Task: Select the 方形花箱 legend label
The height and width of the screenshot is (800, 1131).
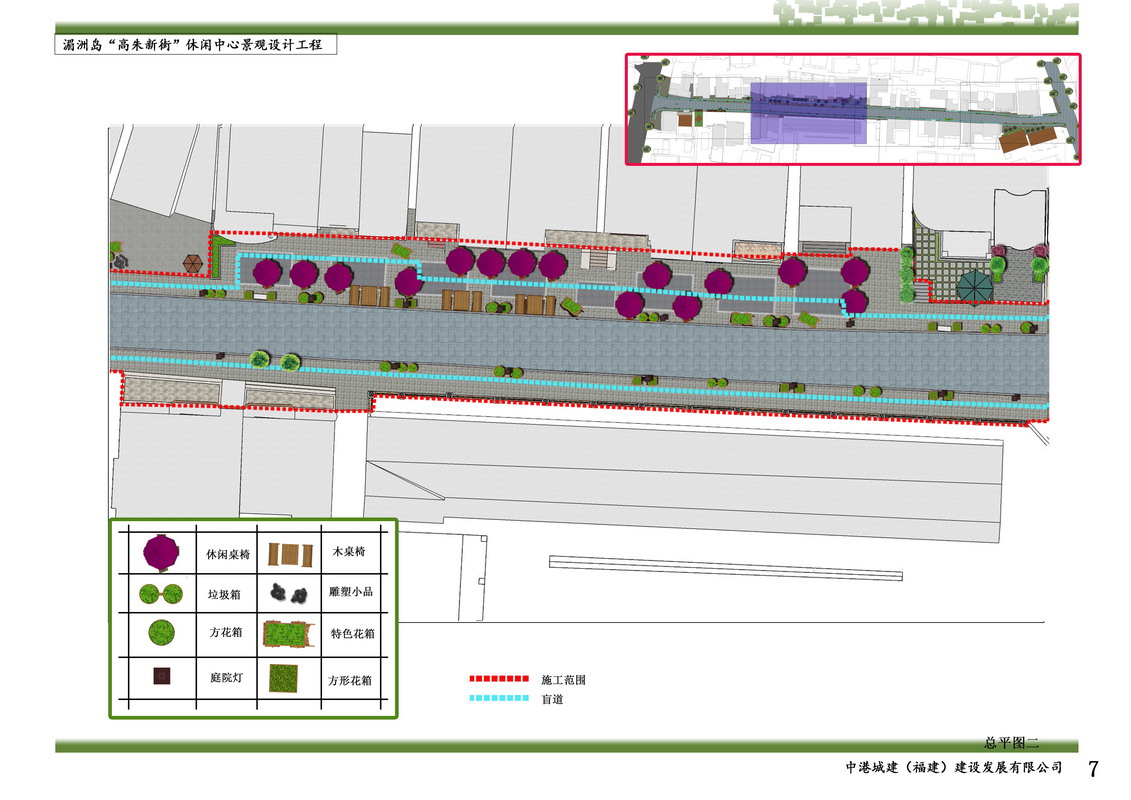Action: (x=350, y=680)
